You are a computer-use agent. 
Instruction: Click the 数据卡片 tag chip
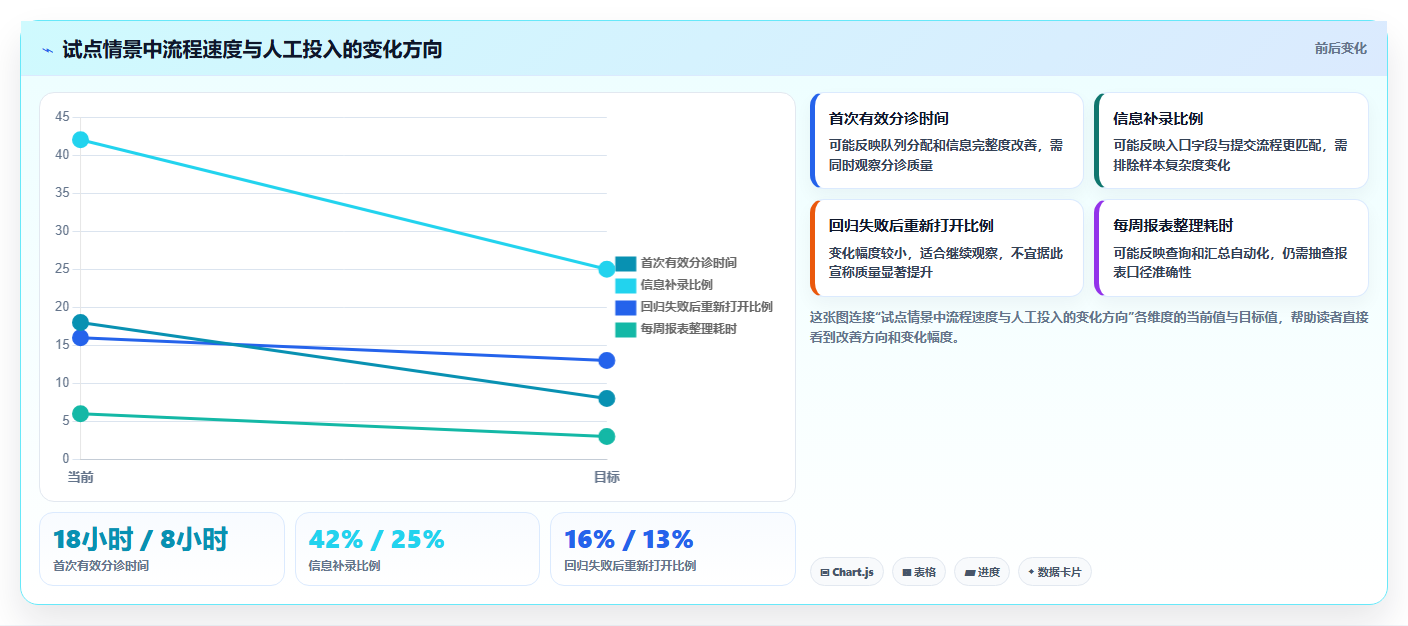pyautogui.click(x=1055, y=572)
